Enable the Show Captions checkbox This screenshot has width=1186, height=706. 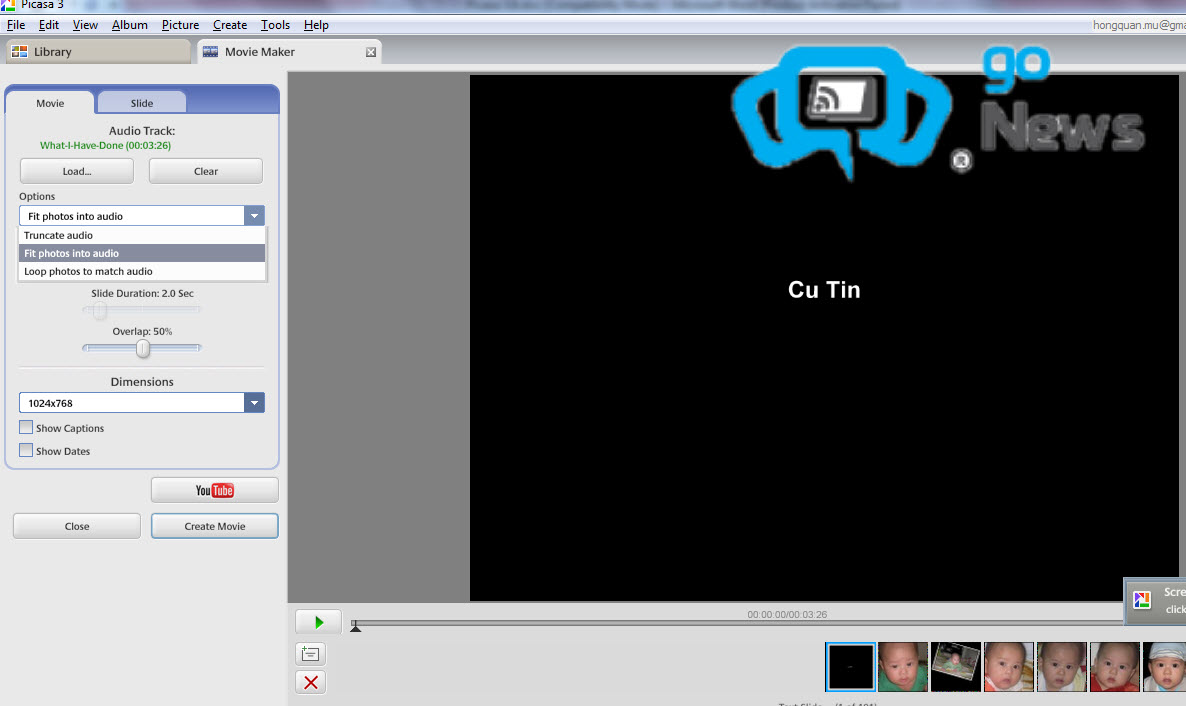(x=26, y=428)
